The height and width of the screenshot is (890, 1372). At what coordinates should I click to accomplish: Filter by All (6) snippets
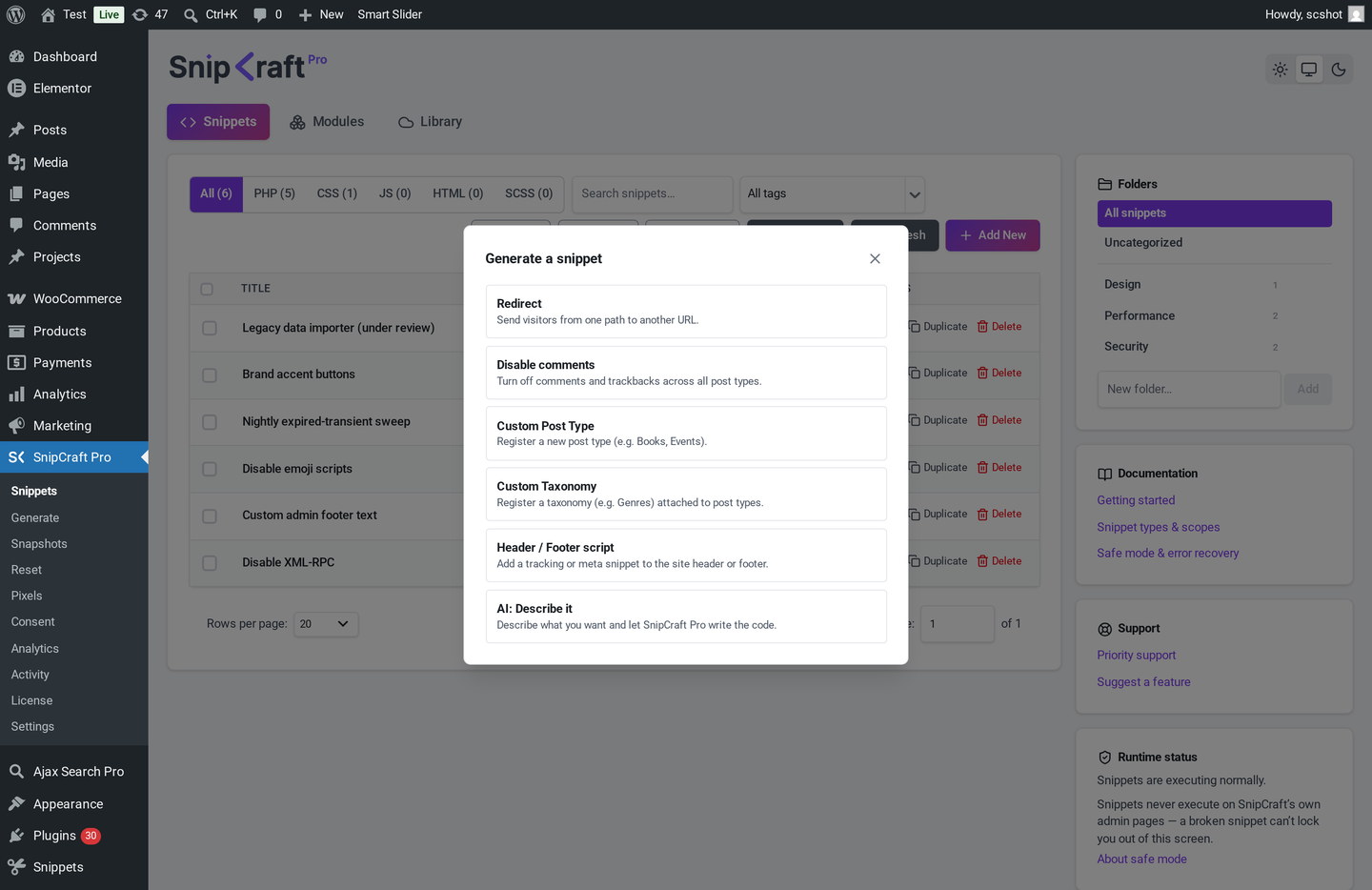[216, 193]
